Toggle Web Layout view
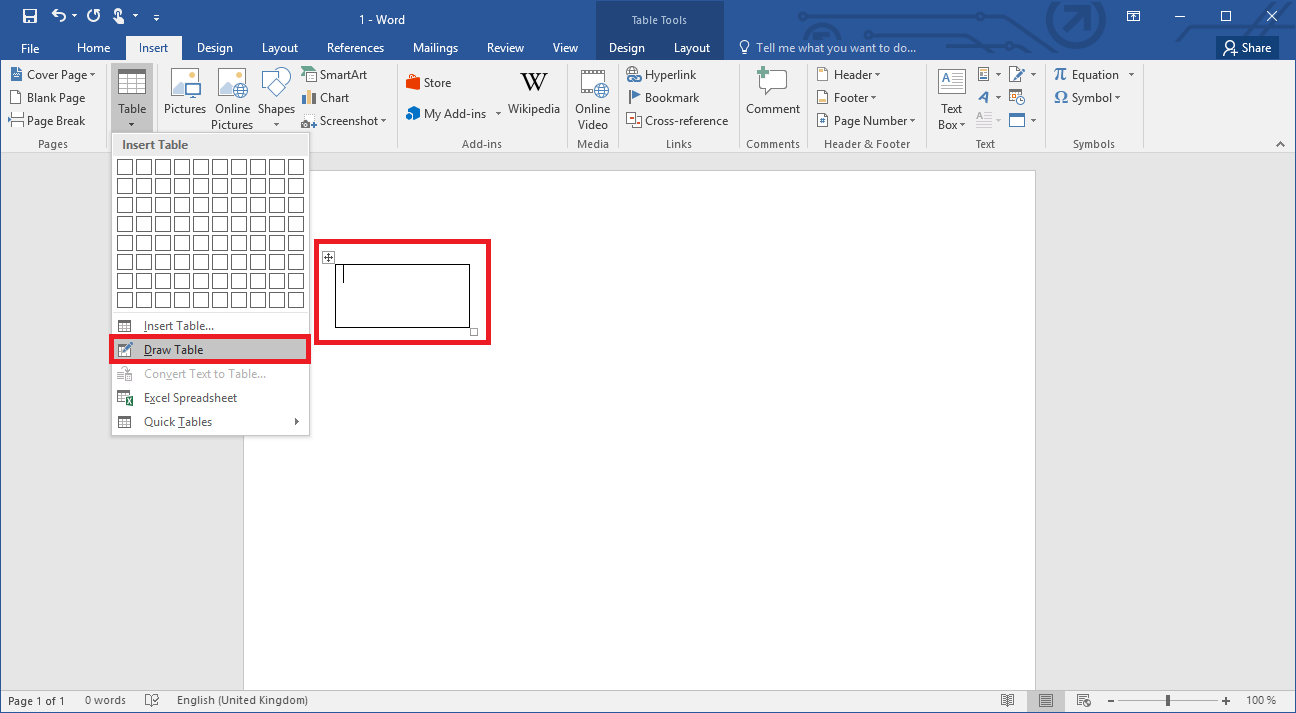Image resolution: width=1296 pixels, height=713 pixels. (x=1083, y=700)
